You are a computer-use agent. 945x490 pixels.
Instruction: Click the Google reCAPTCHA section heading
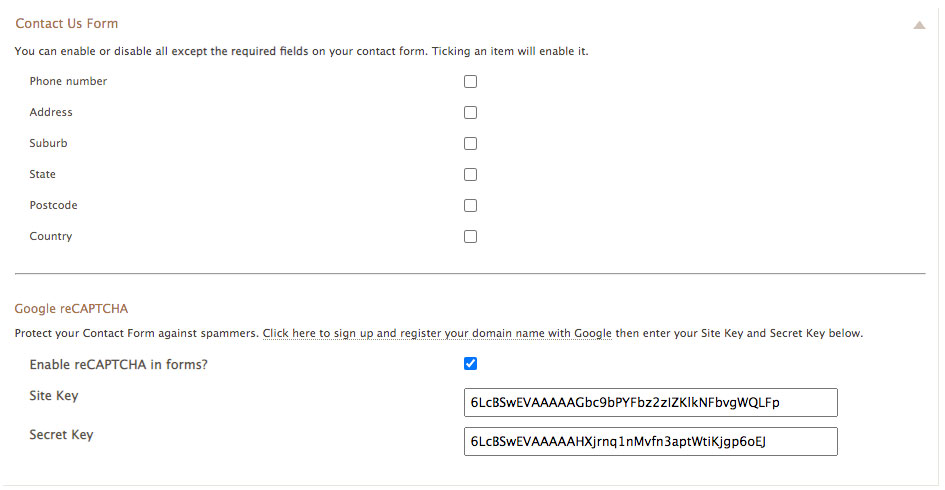71,309
